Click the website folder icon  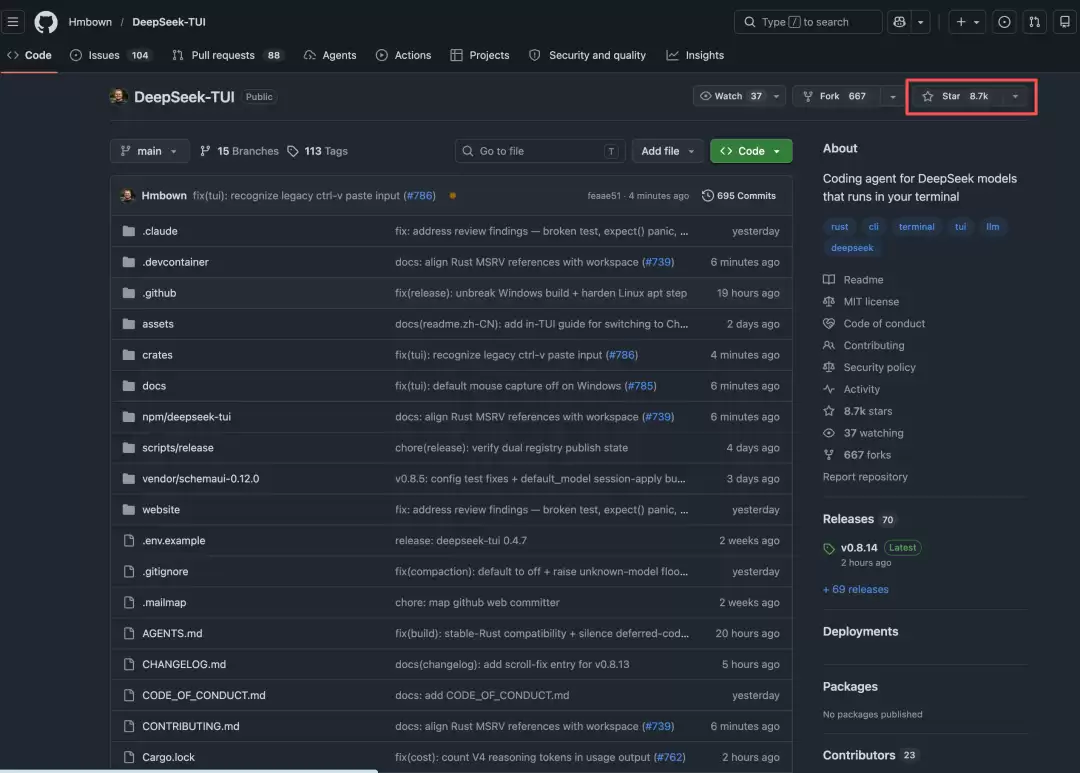click(x=128, y=510)
